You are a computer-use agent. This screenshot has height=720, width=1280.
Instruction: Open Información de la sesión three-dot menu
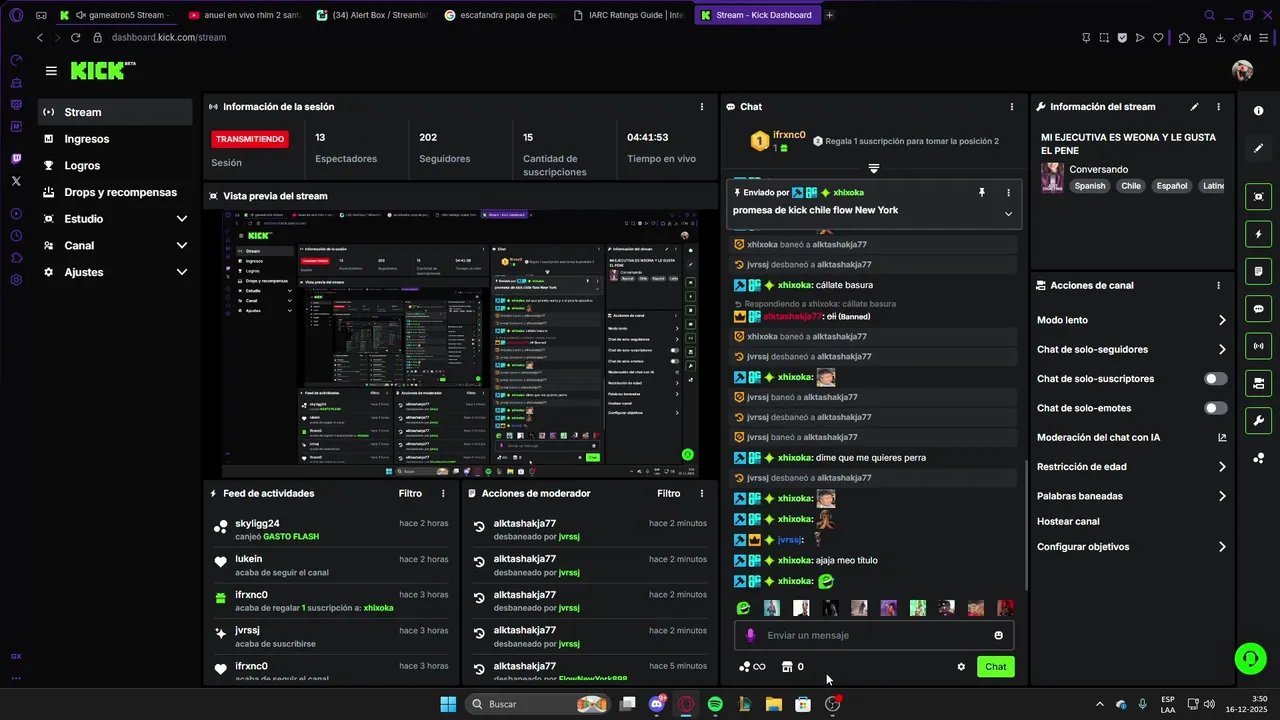click(x=701, y=107)
